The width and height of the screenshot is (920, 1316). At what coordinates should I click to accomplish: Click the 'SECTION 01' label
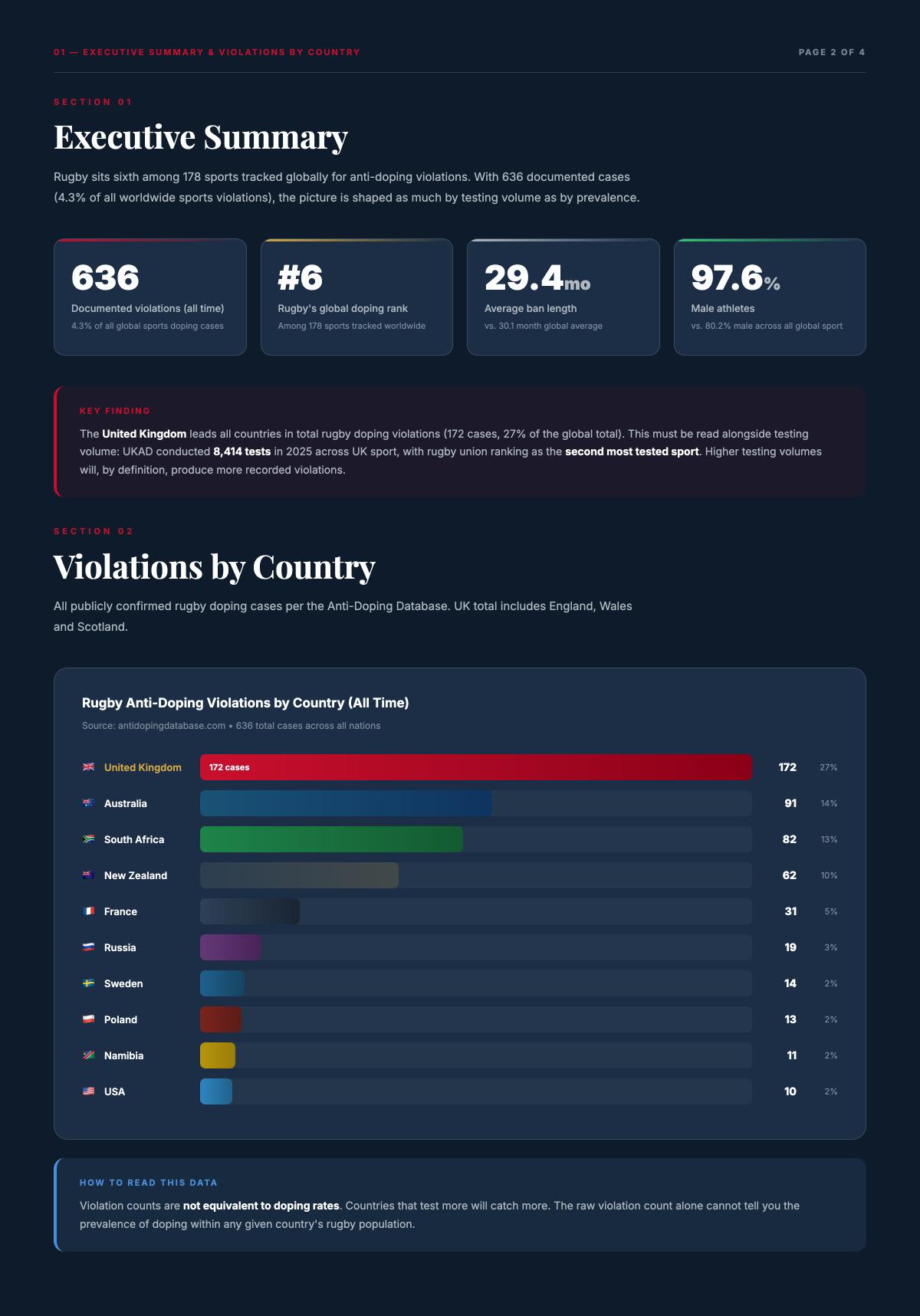(94, 102)
